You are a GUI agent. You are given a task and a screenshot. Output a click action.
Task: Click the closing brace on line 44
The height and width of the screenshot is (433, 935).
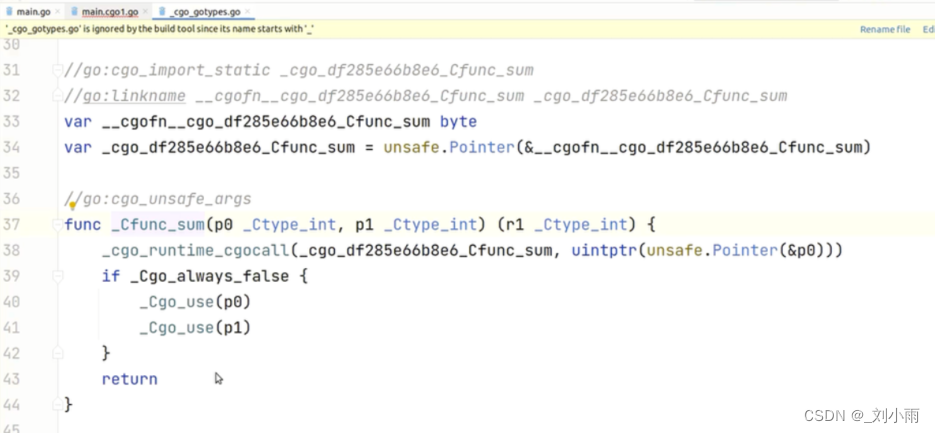pyautogui.click(x=68, y=404)
